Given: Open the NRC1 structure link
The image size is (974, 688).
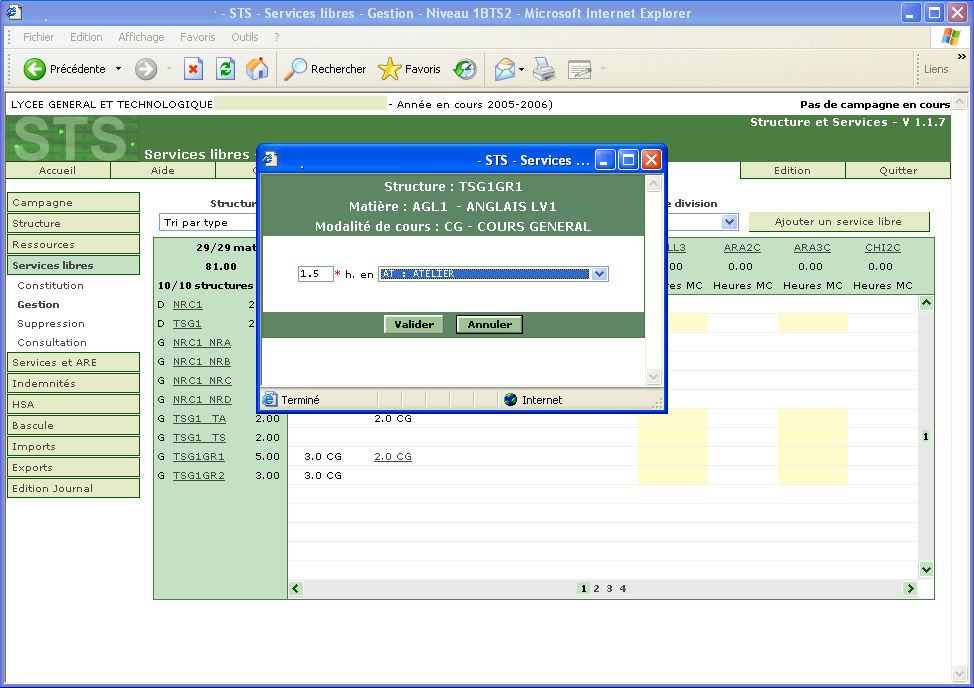Looking at the screenshot, I should [x=188, y=305].
